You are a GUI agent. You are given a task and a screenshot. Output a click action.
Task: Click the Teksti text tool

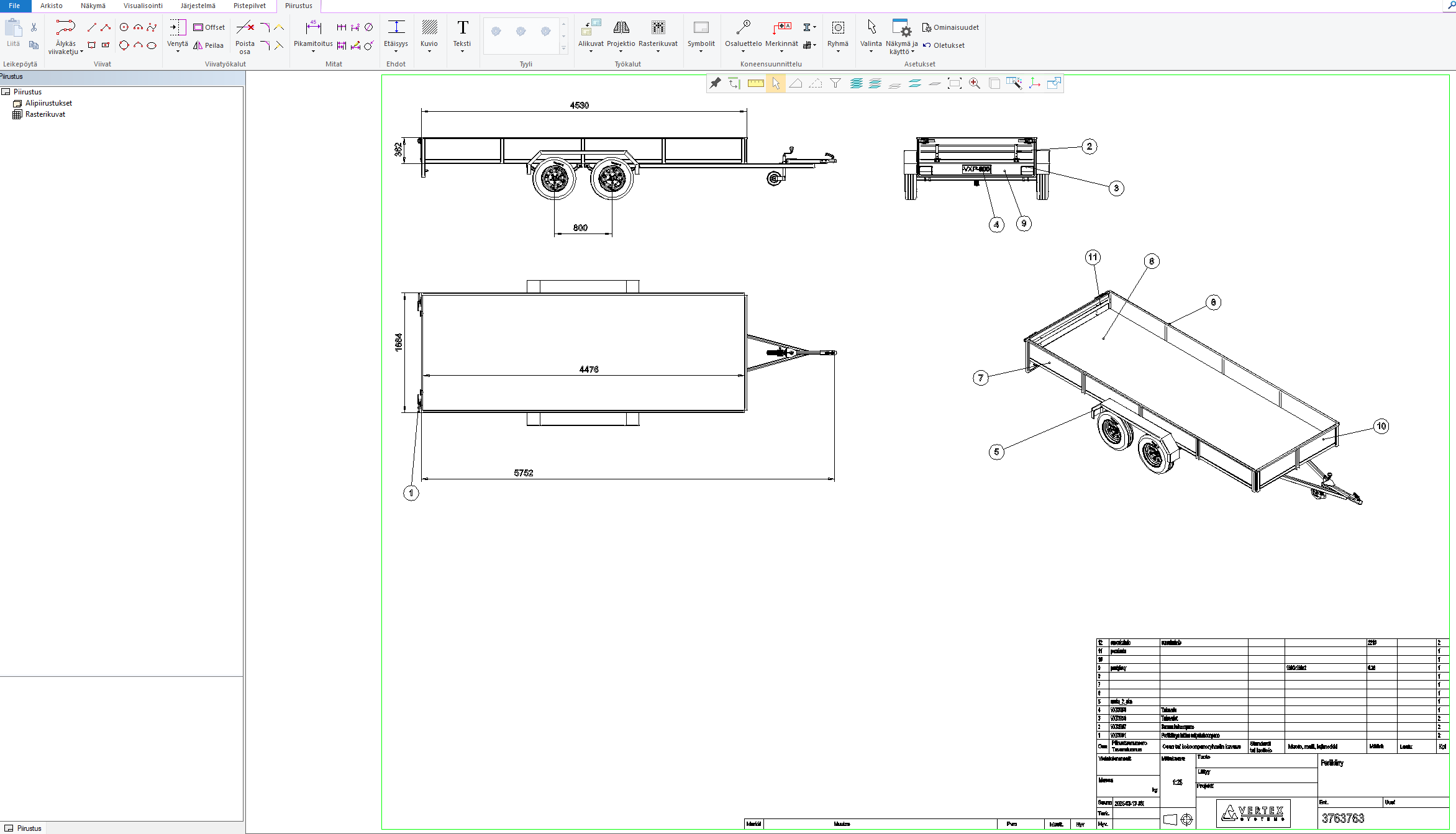462,29
